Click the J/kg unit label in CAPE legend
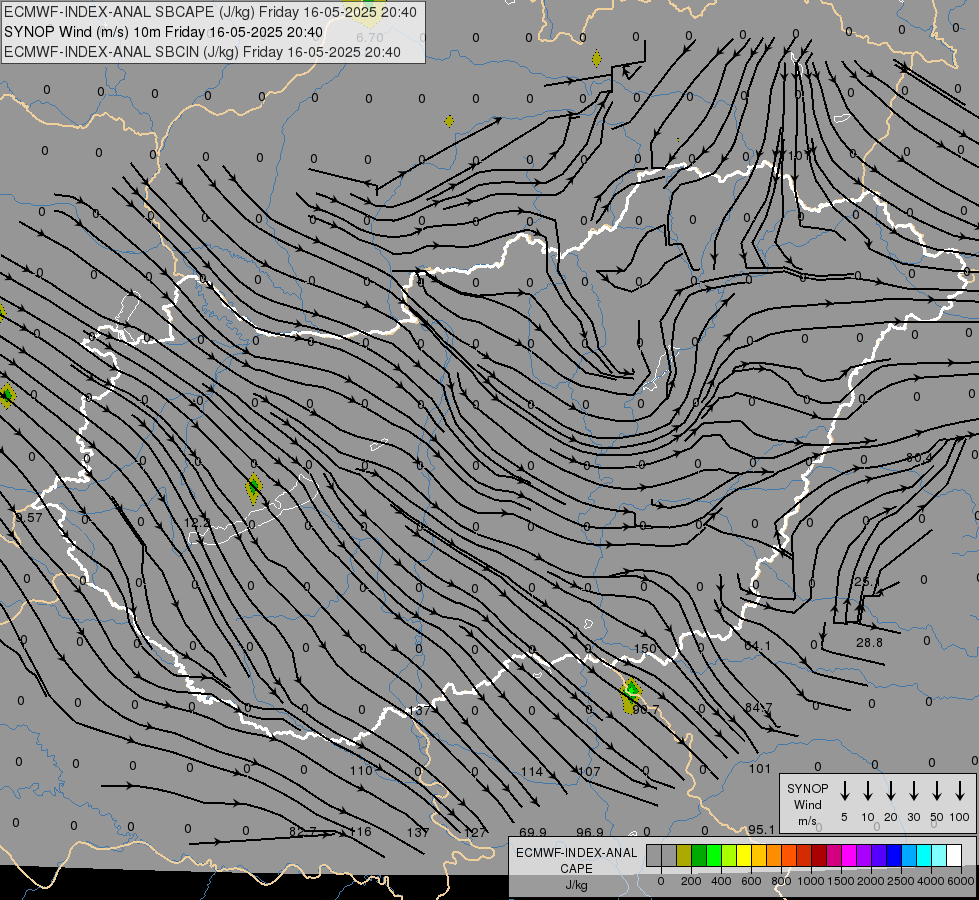The height and width of the screenshot is (900, 979). click(x=576, y=885)
